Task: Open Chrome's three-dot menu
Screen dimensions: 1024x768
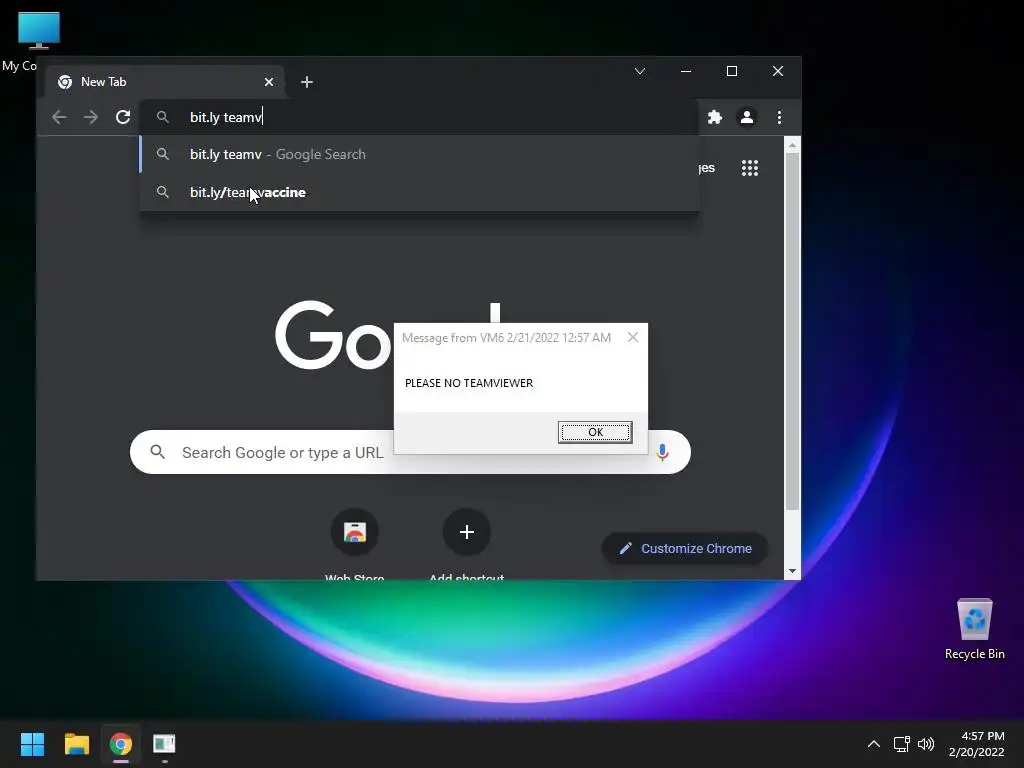Action: coord(779,118)
